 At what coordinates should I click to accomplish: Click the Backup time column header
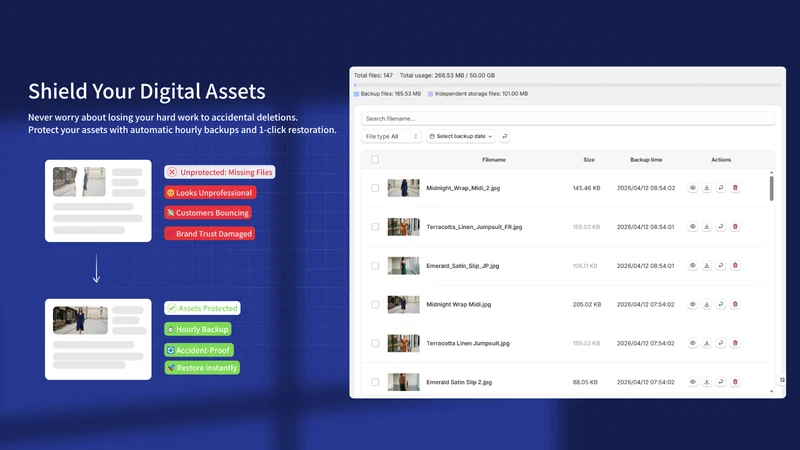pos(646,160)
